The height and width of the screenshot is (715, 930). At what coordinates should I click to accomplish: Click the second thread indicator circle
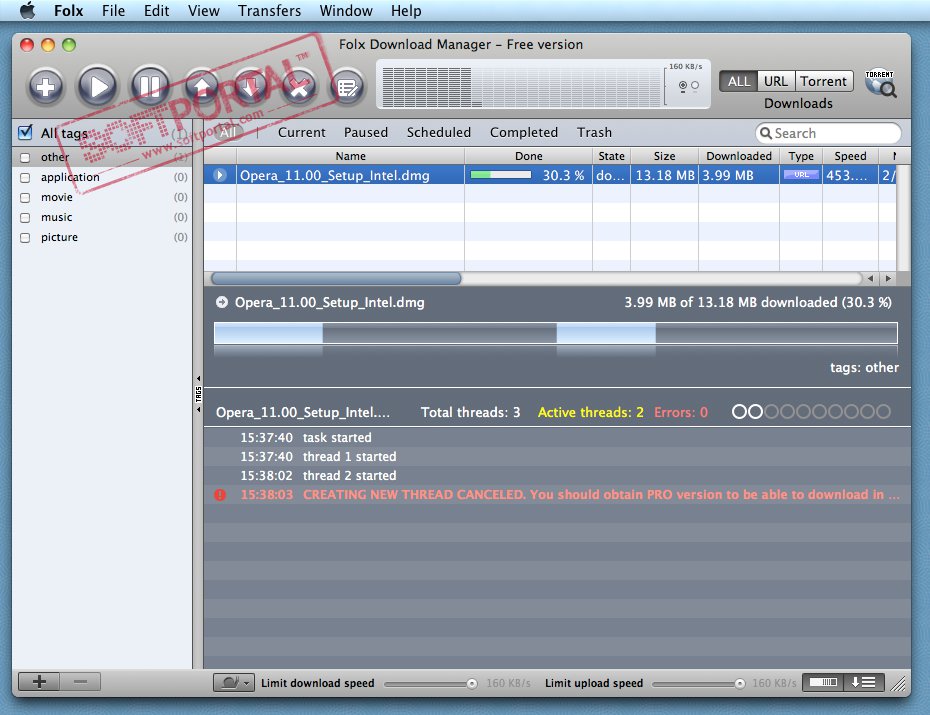click(755, 411)
